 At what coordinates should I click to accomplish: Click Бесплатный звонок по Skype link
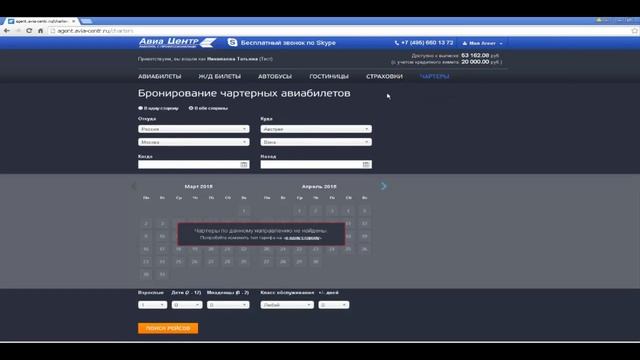[x=288, y=43]
